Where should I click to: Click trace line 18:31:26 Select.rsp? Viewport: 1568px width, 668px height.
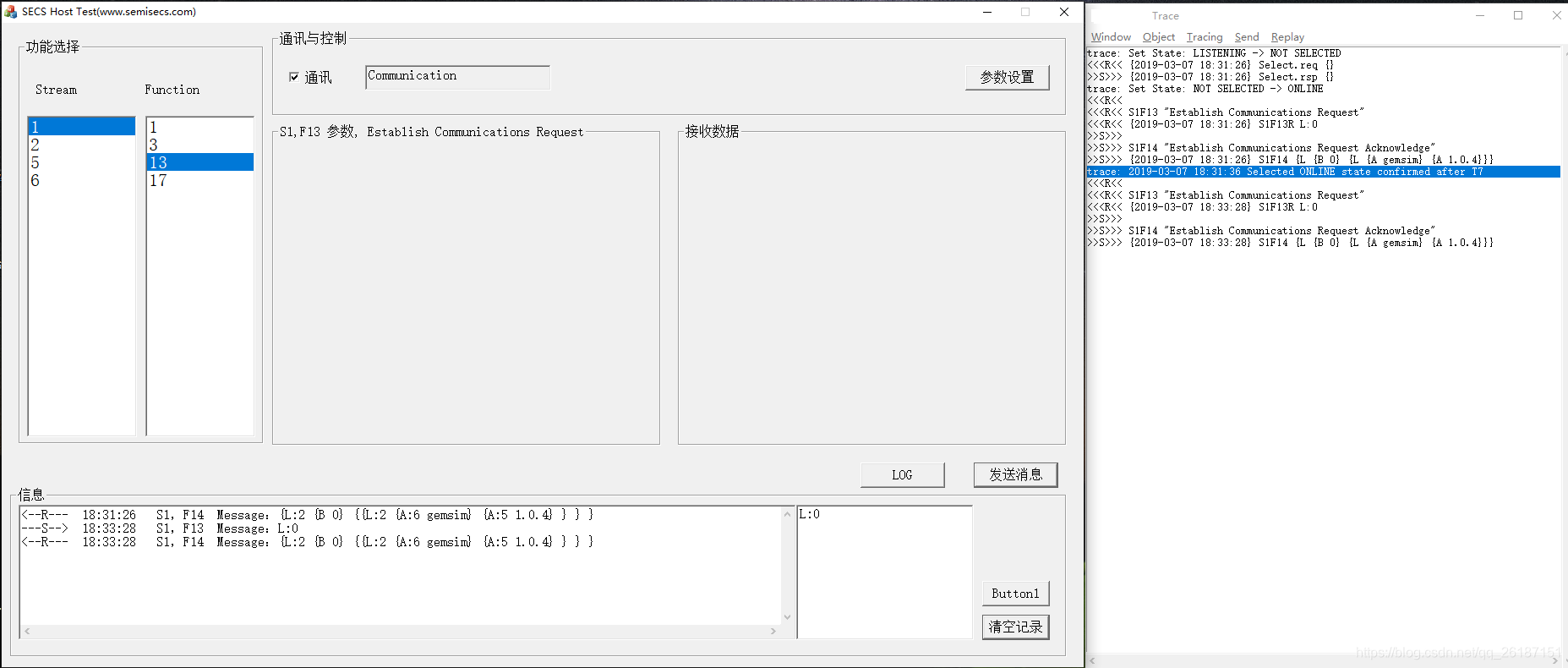[1210, 77]
